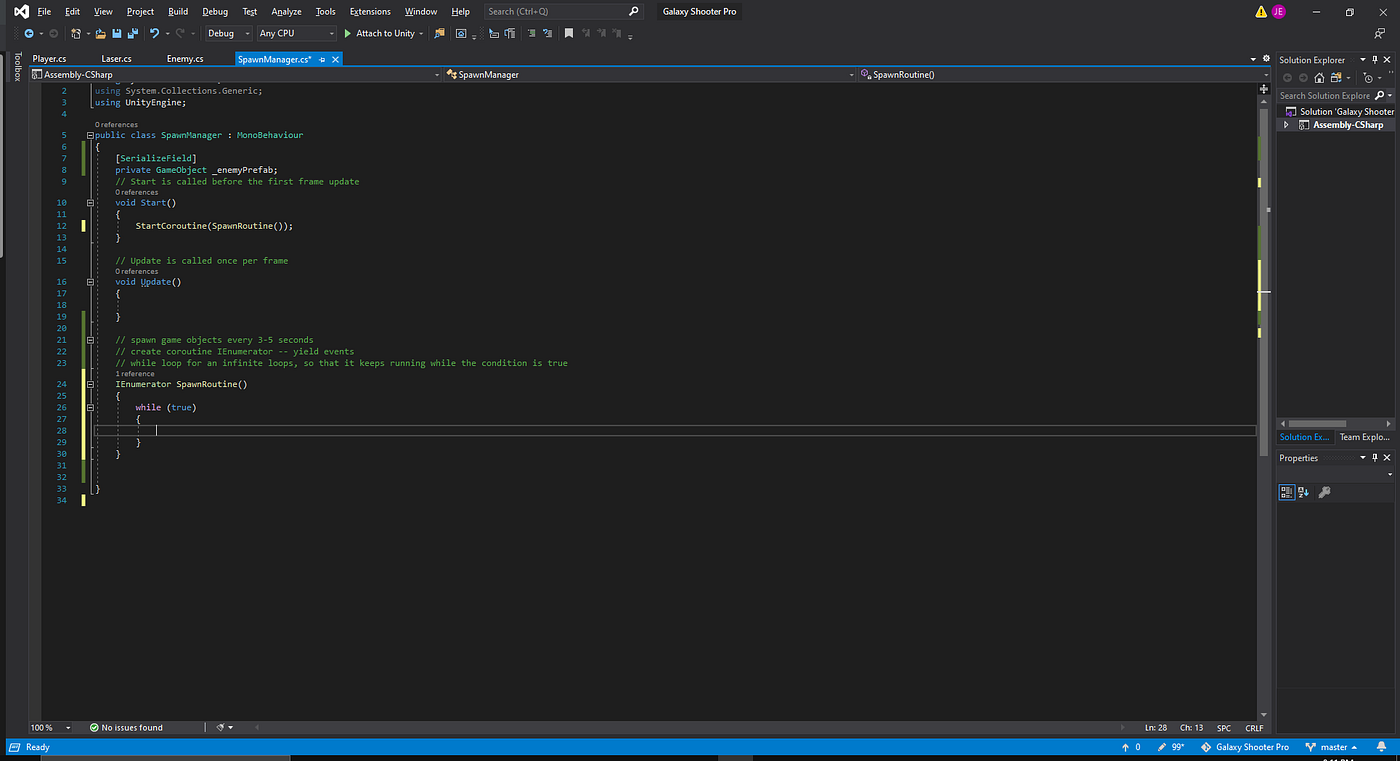Open the Build menu
The height and width of the screenshot is (761, 1400).
[178, 12]
